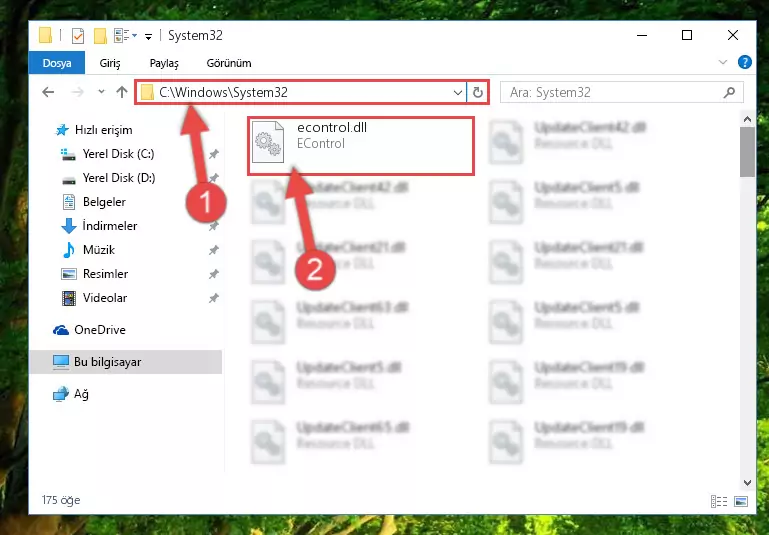
Task: Open the recent locations dropdown arrow
Action: coord(101,92)
